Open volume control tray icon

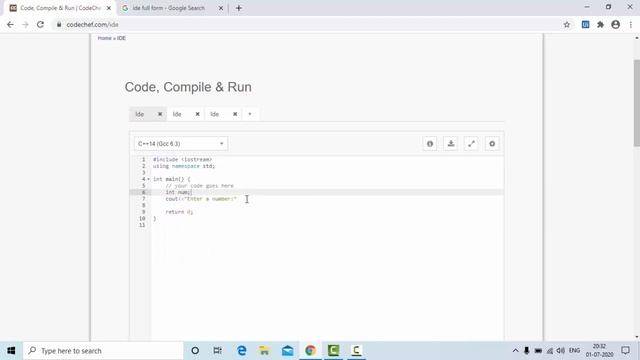point(561,351)
